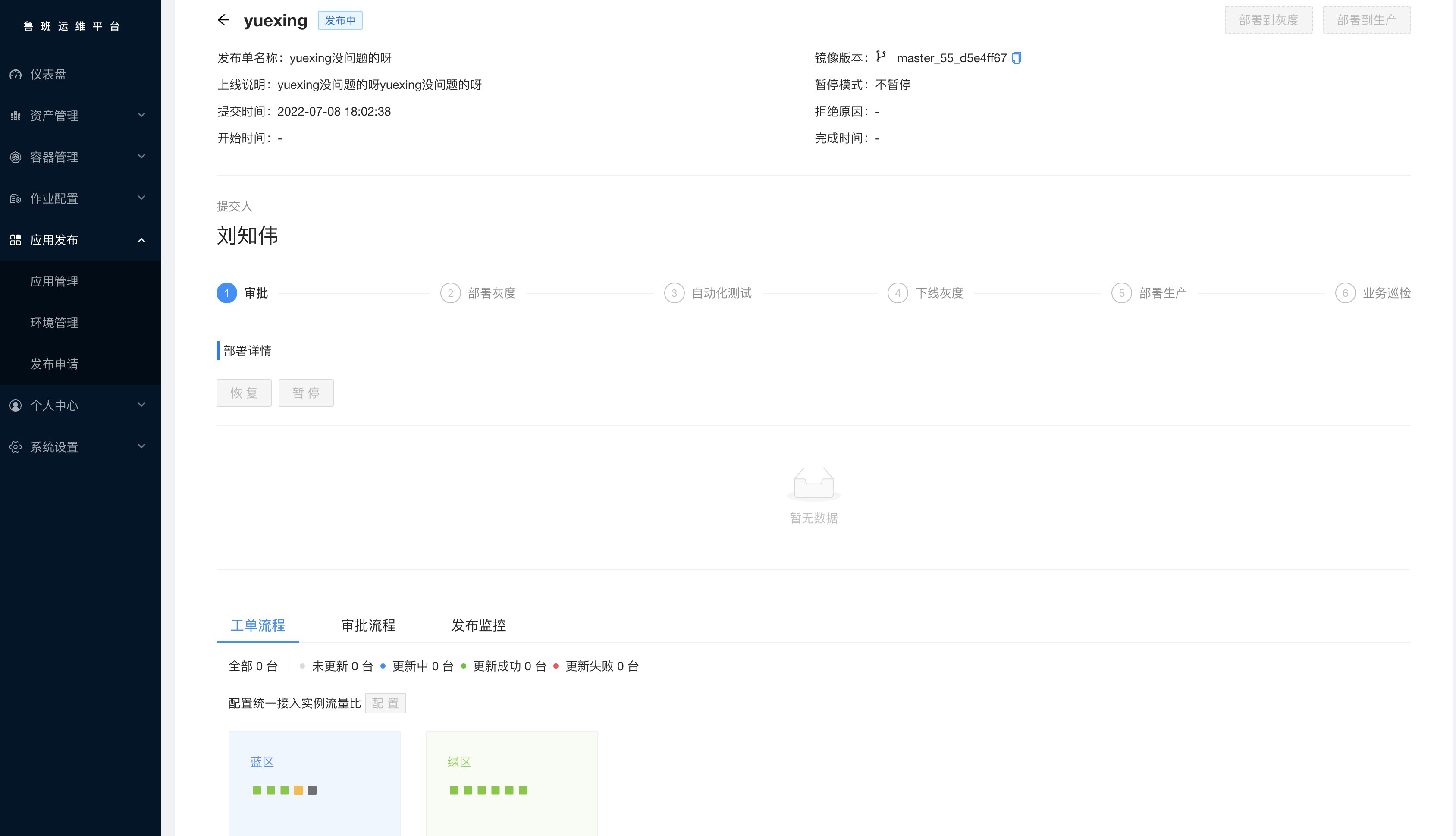This screenshot has width=1456, height=836.
Task: Click the back arrow next to yuexing
Action: click(223, 20)
